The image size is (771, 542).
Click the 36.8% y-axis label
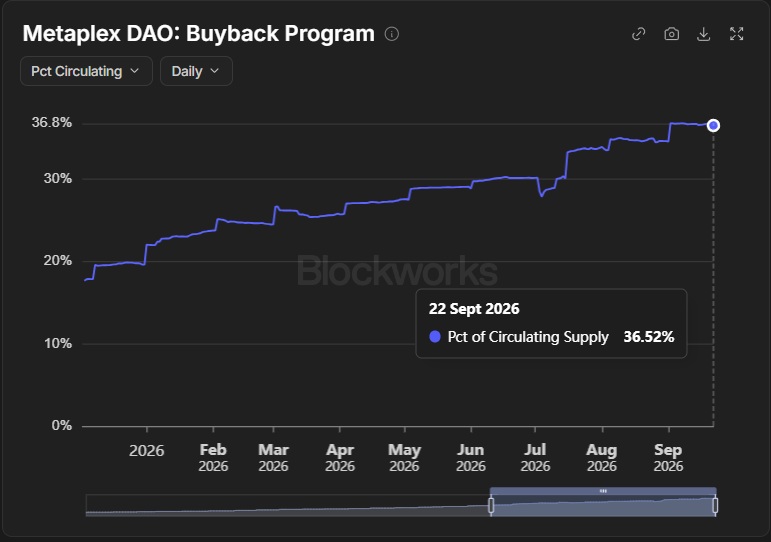click(x=52, y=122)
